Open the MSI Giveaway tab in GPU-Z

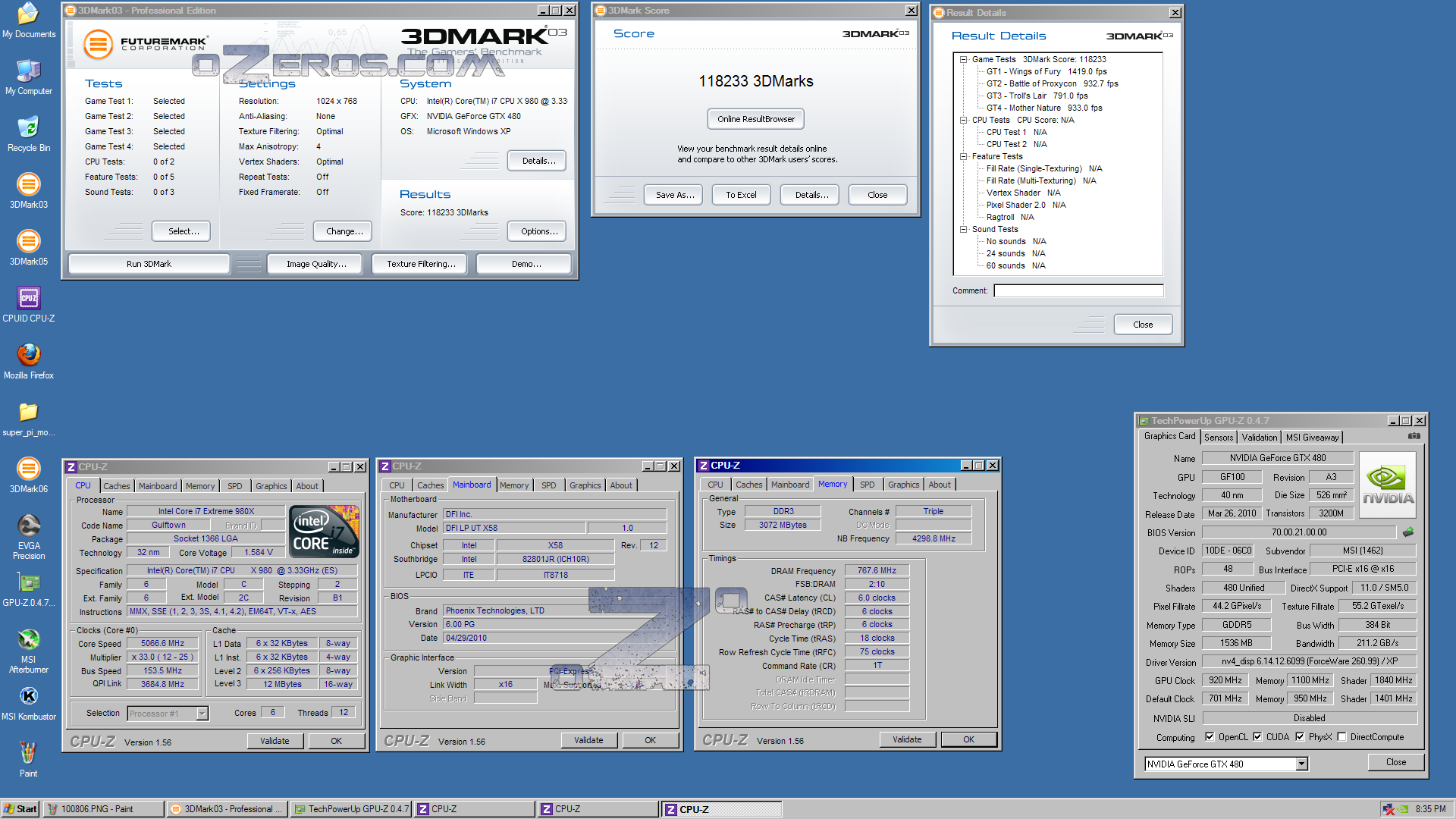coord(1312,438)
